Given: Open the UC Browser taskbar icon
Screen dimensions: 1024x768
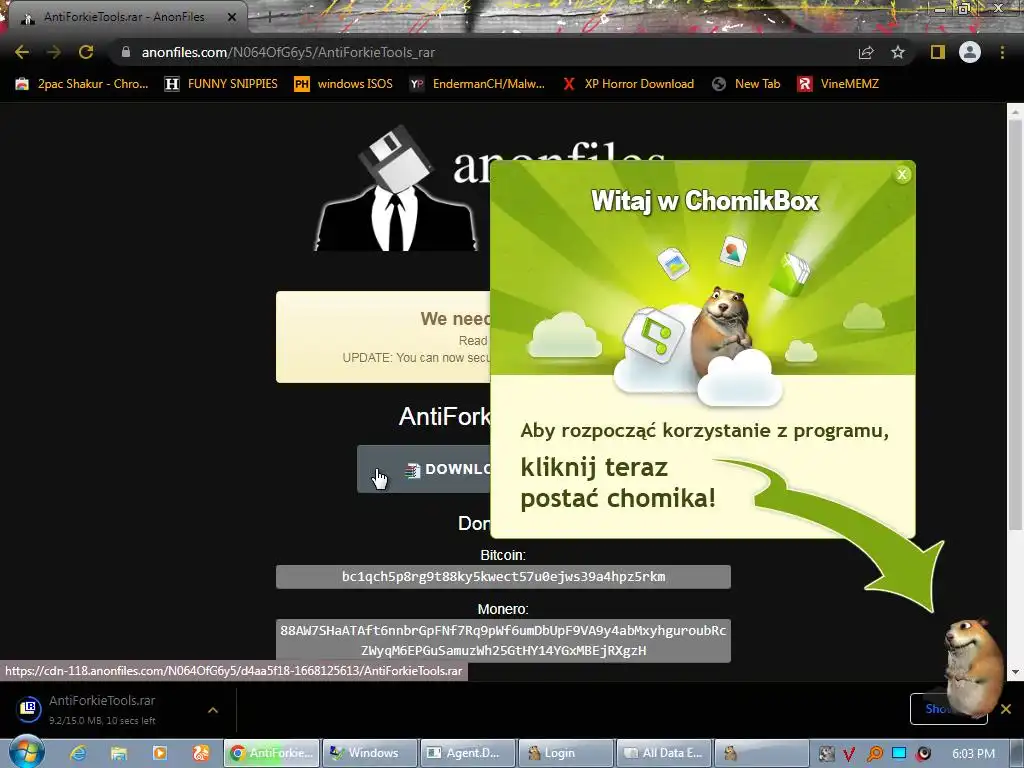Looking at the screenshot, I should pos(200,753).
